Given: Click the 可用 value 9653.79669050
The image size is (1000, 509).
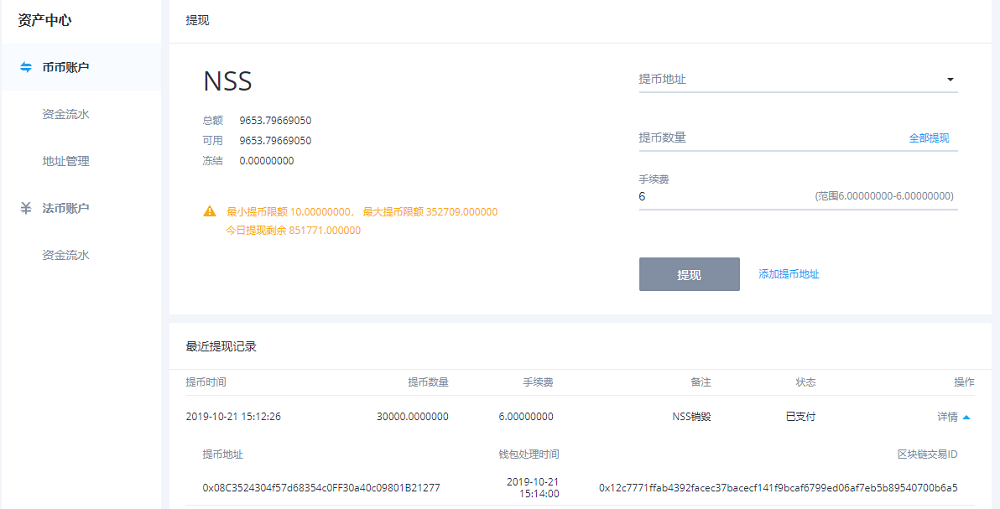Looking at the screenshot, I should [x=276, y=140].
